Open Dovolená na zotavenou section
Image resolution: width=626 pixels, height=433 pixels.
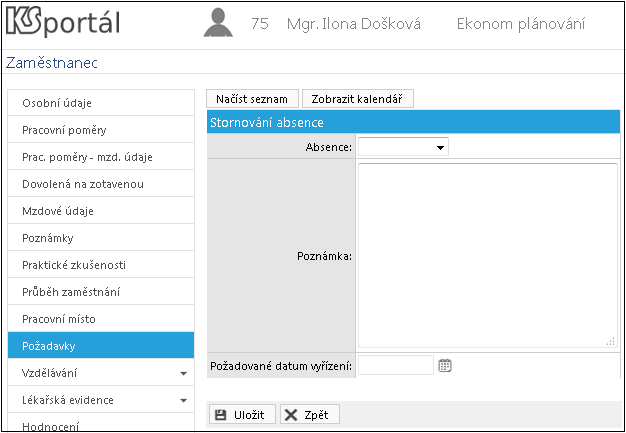(x=101, y=184)
